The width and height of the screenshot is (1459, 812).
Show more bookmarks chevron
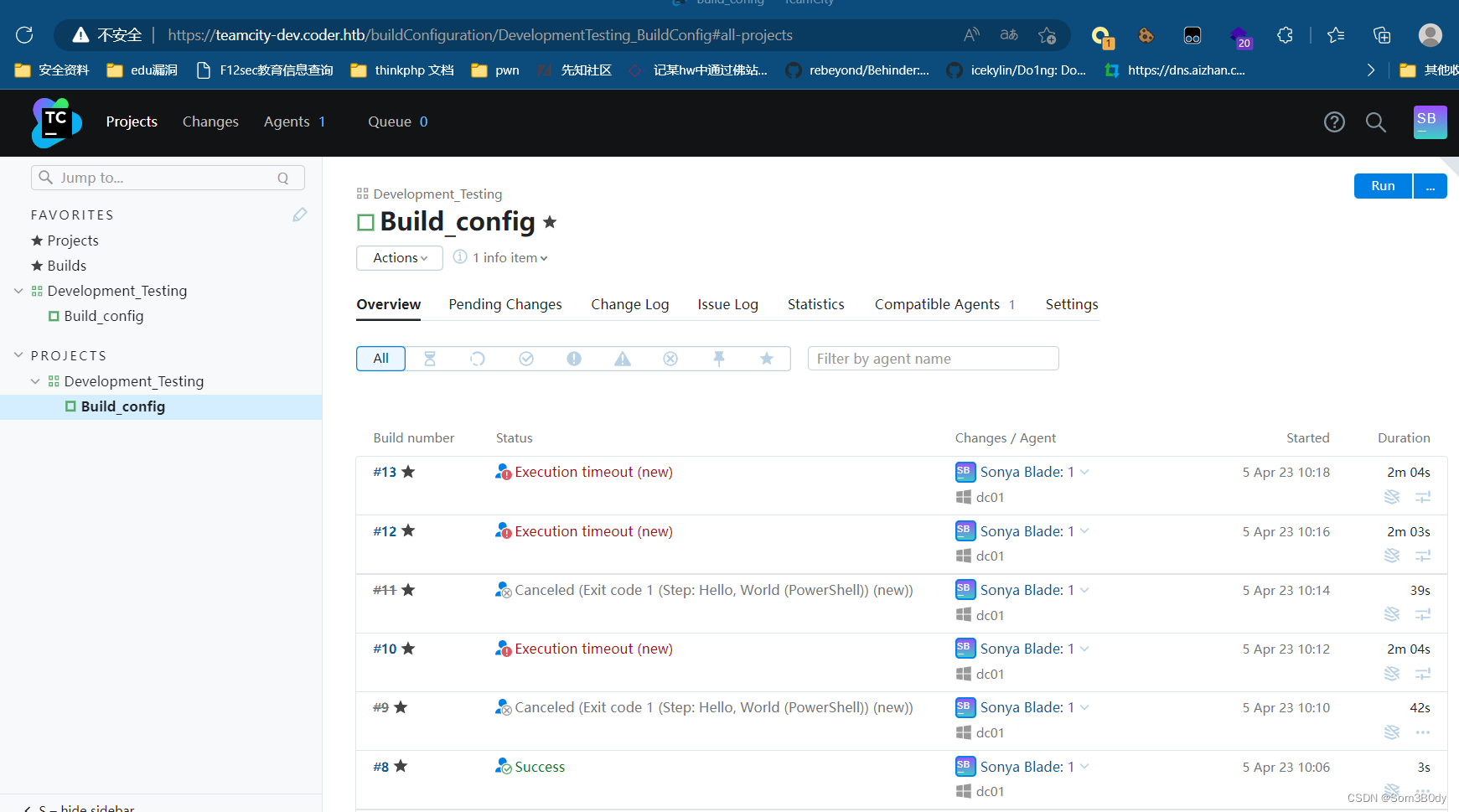(x=1371, y=70)
